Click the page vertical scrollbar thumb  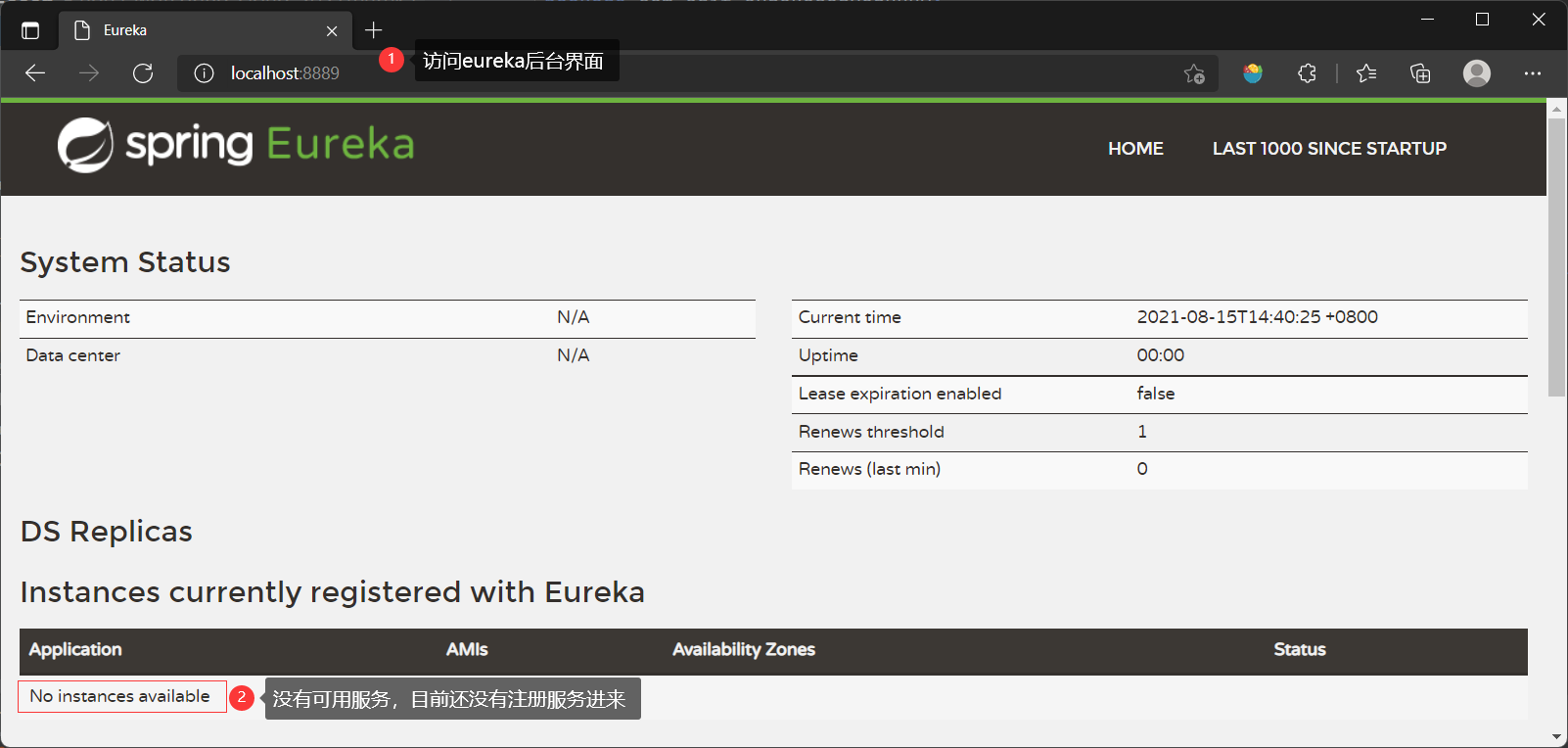[1557, 257]
